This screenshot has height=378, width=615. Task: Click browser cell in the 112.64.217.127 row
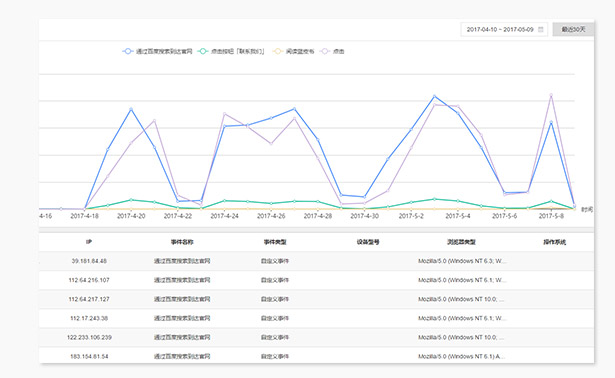coord(461,299)
